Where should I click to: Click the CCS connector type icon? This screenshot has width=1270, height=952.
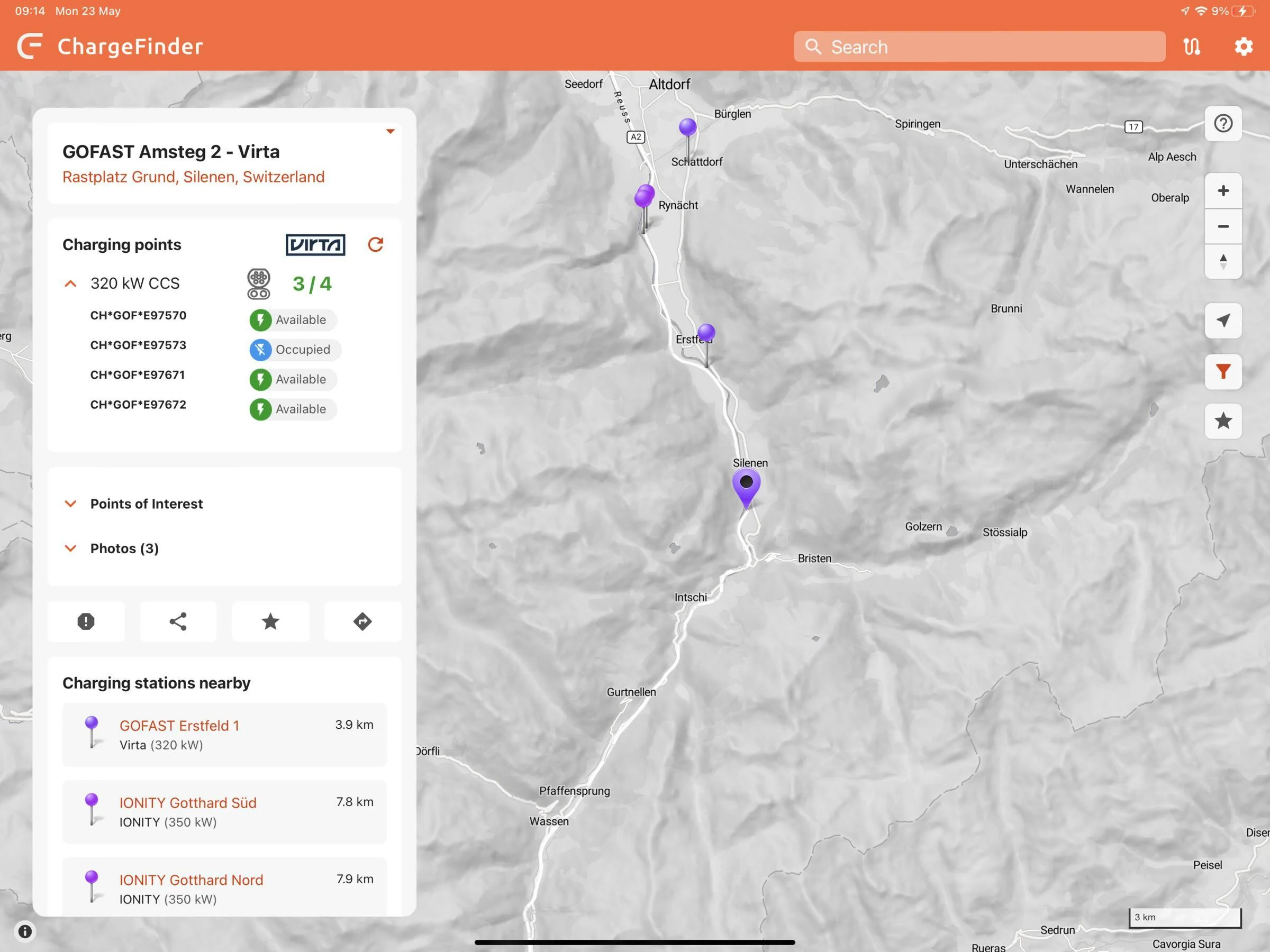[259, 283]
